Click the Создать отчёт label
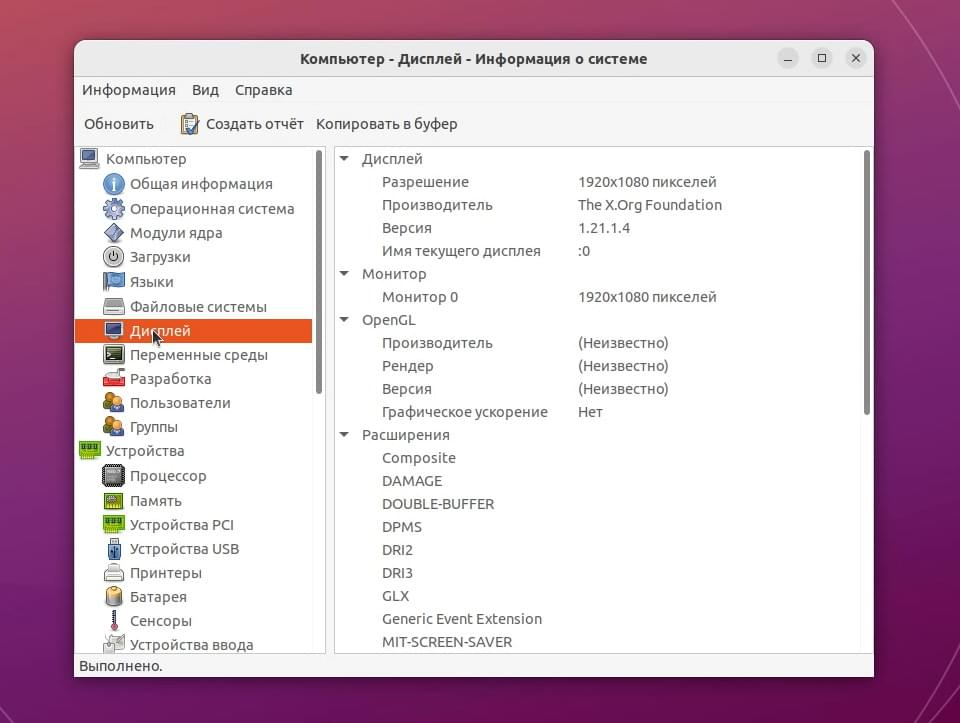 click(x=255, y=124)
